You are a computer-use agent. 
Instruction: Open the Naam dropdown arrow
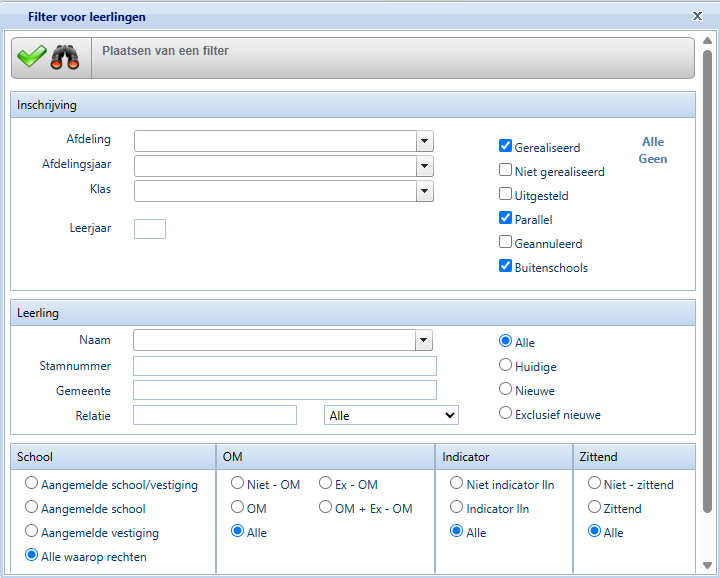424,341
